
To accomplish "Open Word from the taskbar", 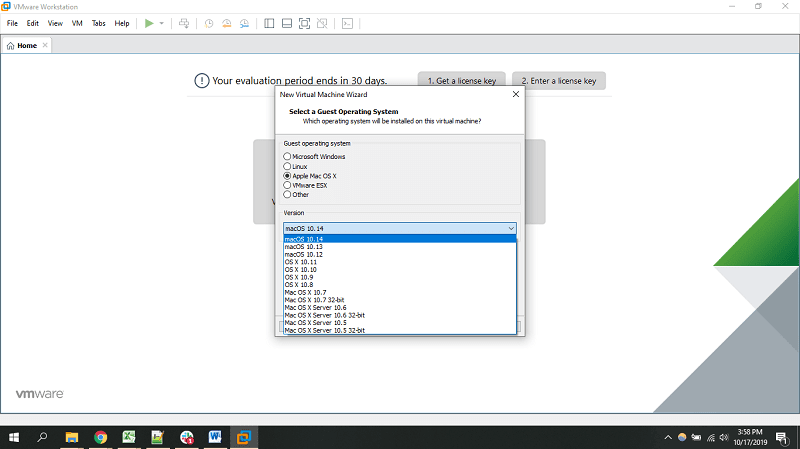I will pyautogui.click(x=215, y=437).
